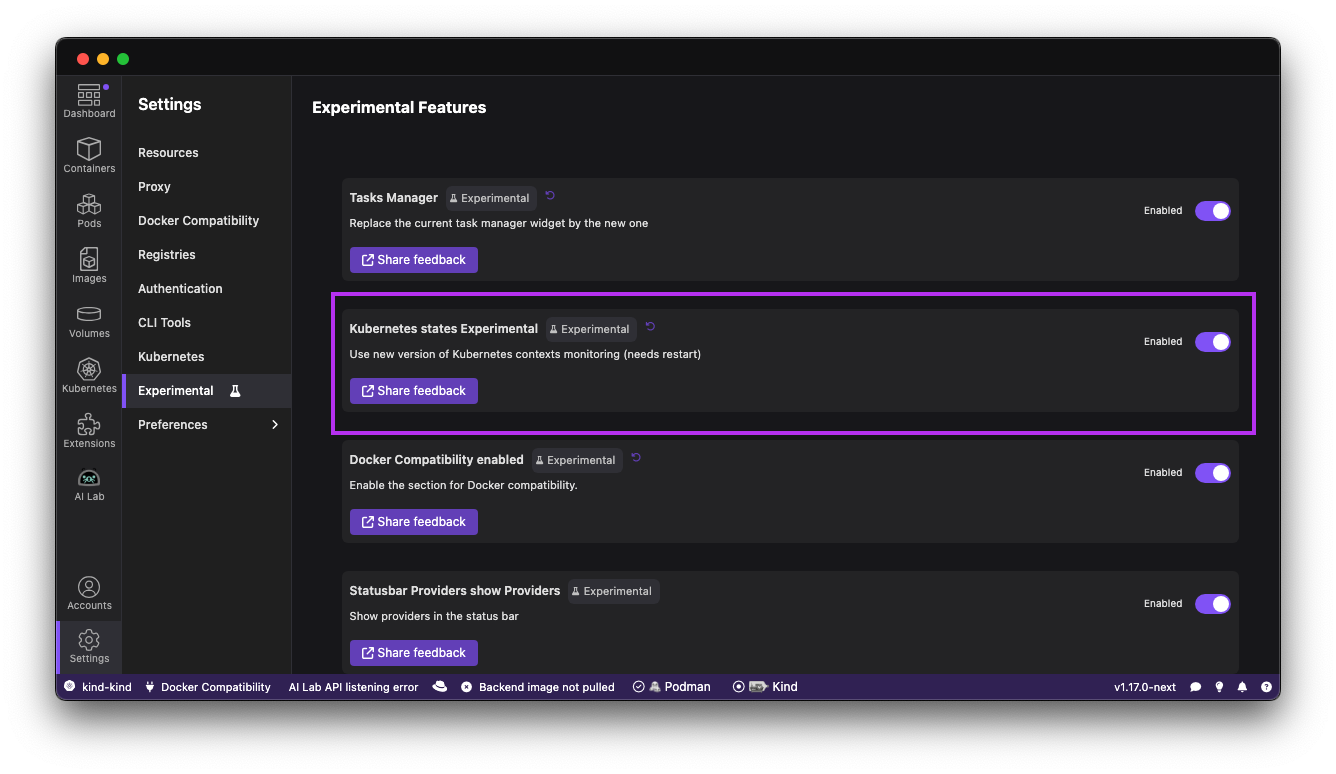Show the Images list
Viewport: 1336px width, 774px height.
(x=89, y=265)
